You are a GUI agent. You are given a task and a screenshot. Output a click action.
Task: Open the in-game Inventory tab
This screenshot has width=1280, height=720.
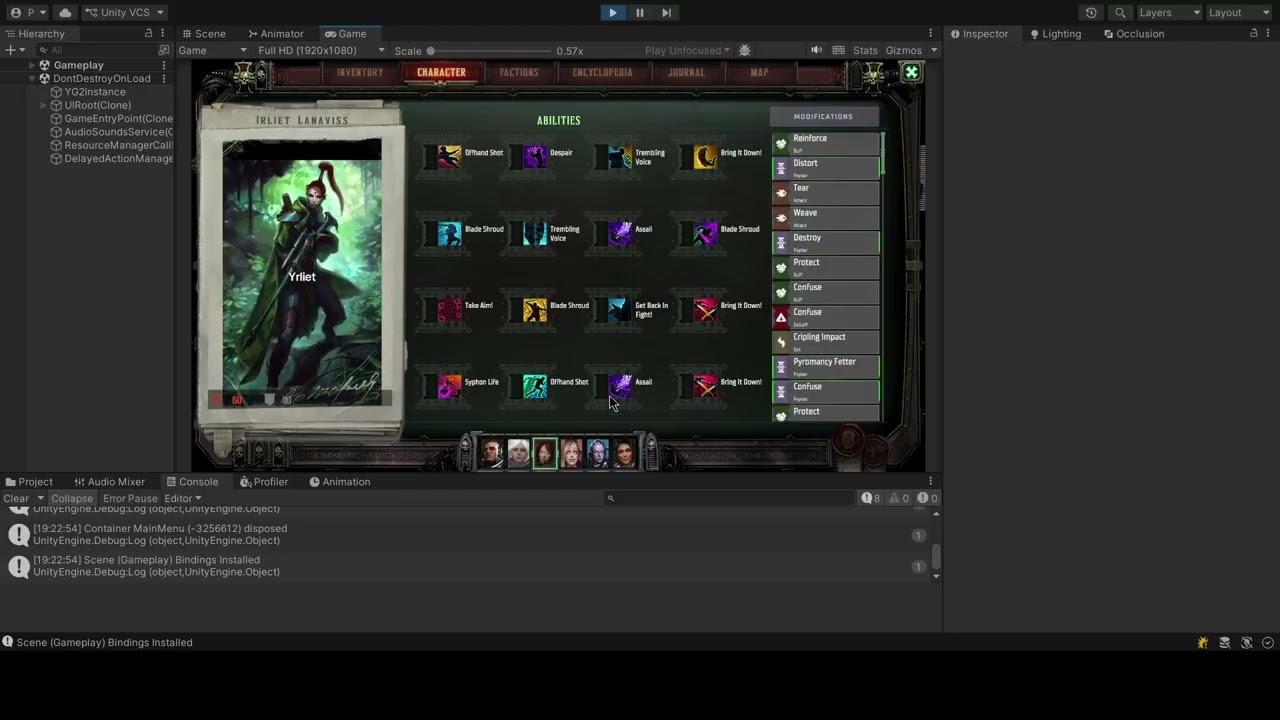(x=360, y=72)
